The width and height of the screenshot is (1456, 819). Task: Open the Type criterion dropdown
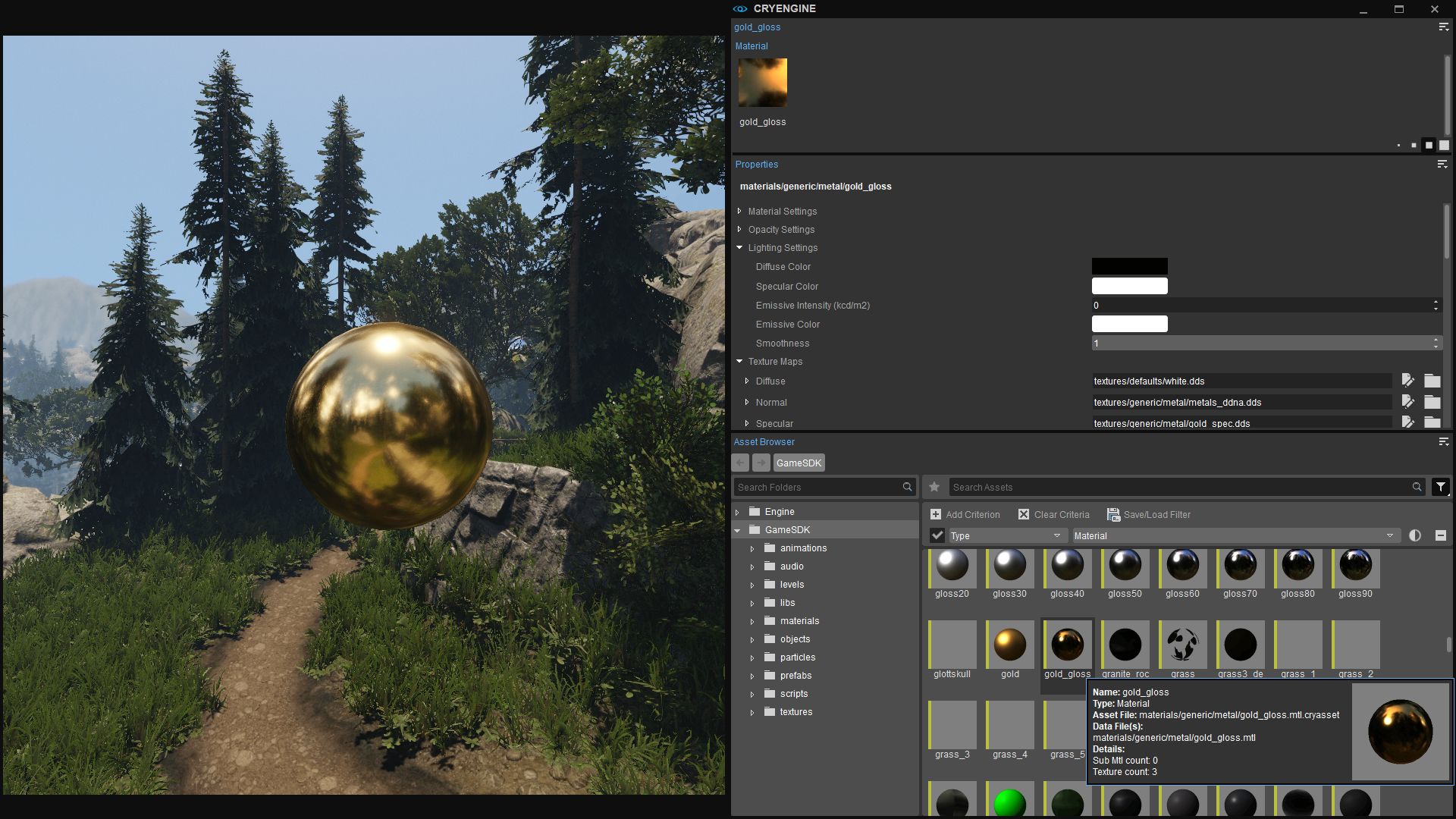[x=1057, y=535]
